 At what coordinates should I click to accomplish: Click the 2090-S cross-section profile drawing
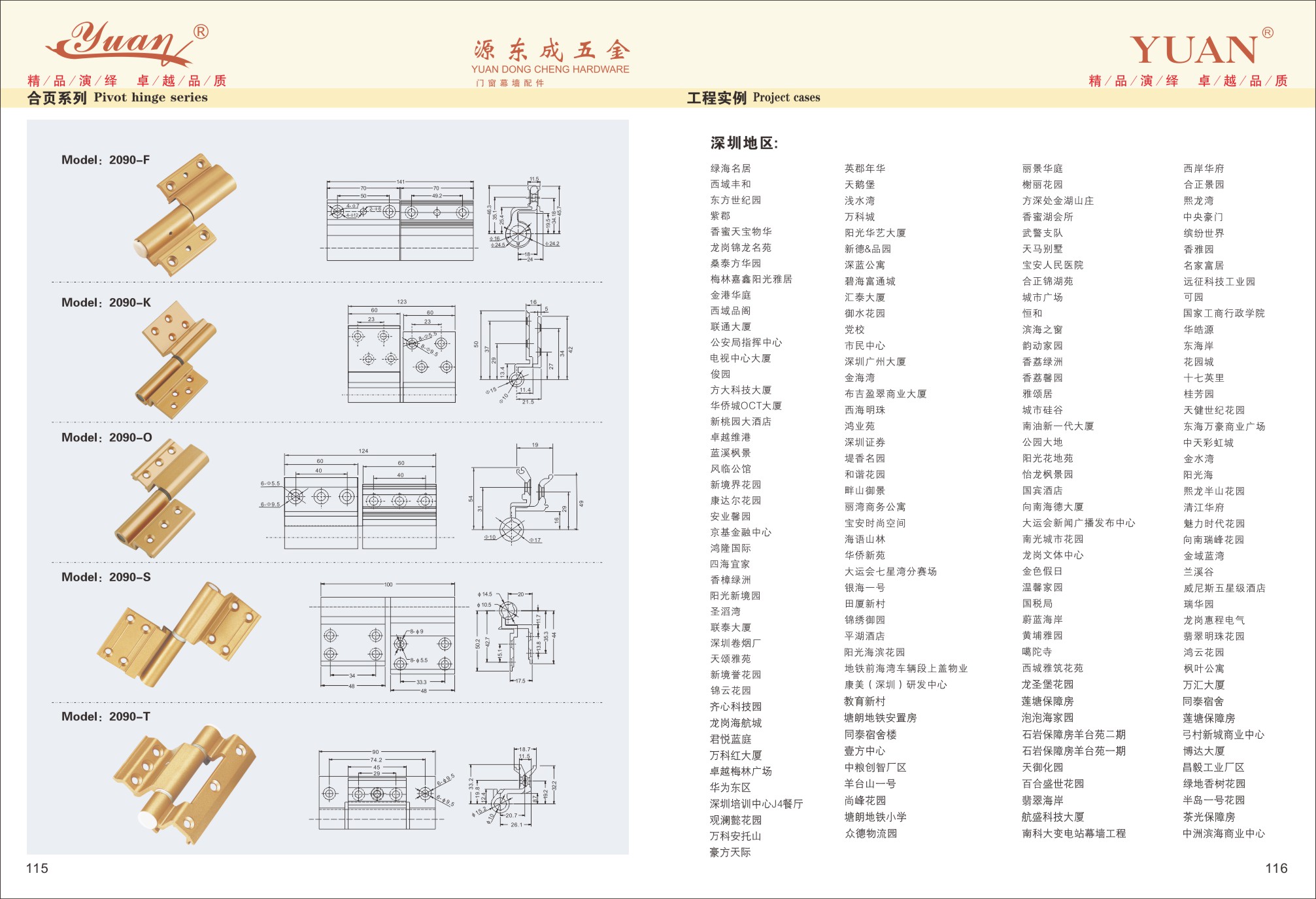click(x=516, y=637)
